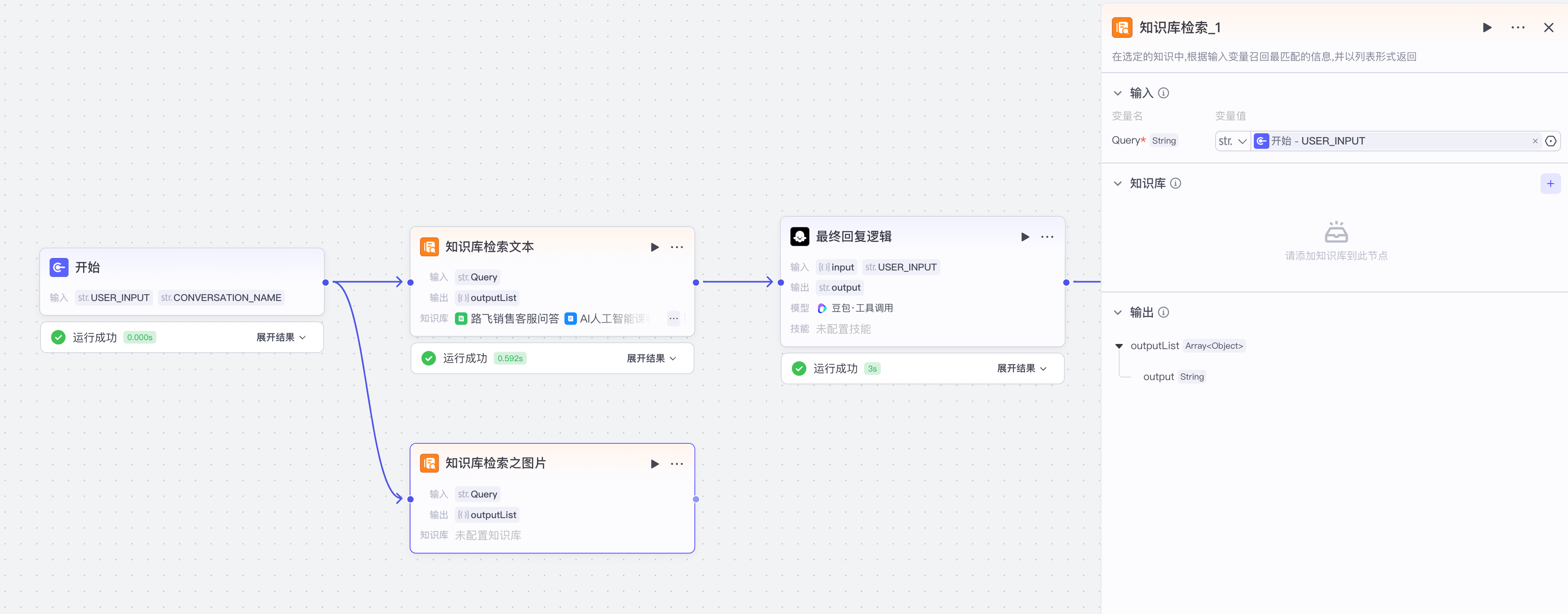Click the info icon beside 知识库 heading
The image size is (1568, 614).
coord(1176,183)
